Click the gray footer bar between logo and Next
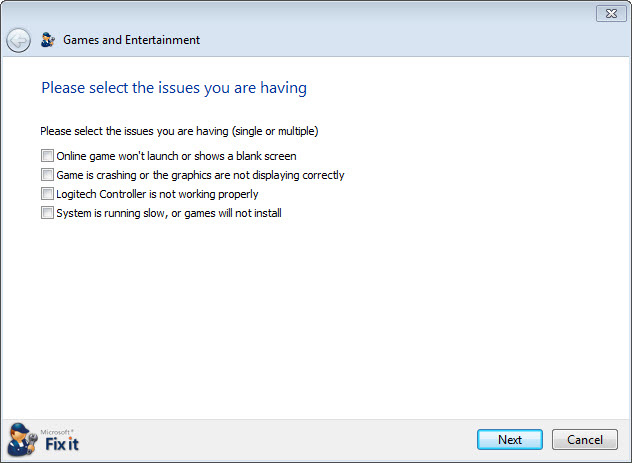 (278, 440)
